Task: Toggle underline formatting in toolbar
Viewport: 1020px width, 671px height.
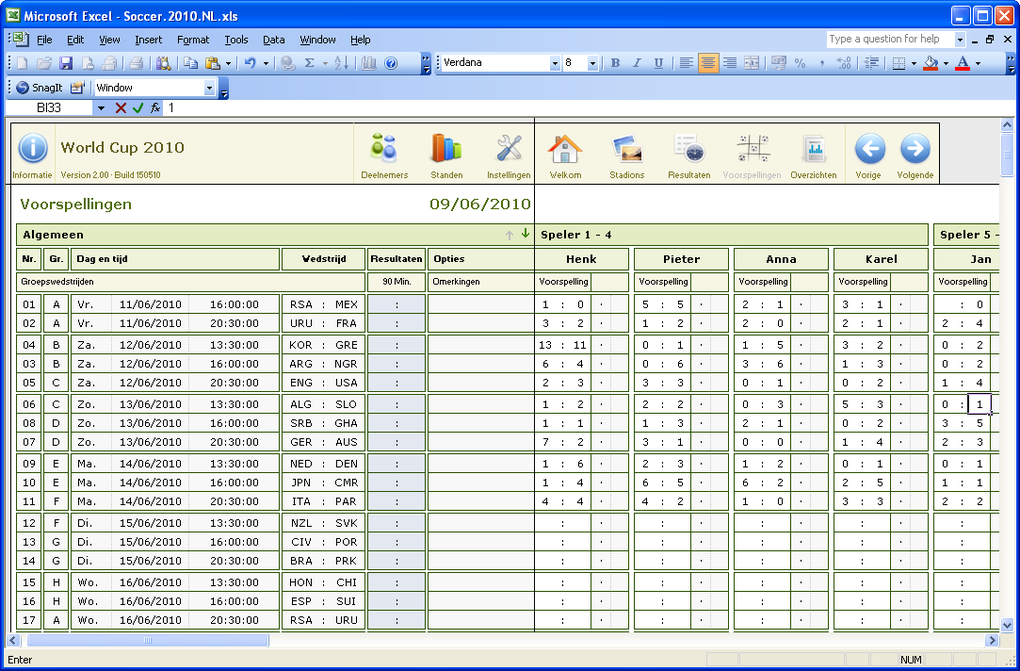Action: point(658,63)
